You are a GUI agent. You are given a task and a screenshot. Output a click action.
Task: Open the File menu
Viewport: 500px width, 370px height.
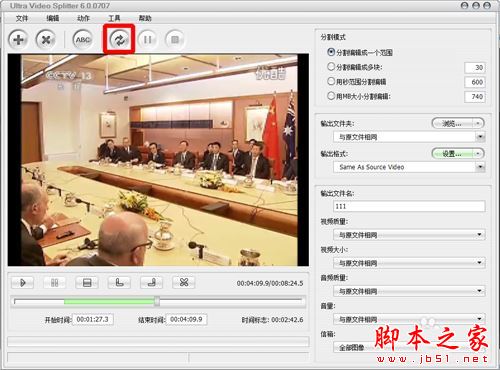pyautogui.click(x=22, y=18)
